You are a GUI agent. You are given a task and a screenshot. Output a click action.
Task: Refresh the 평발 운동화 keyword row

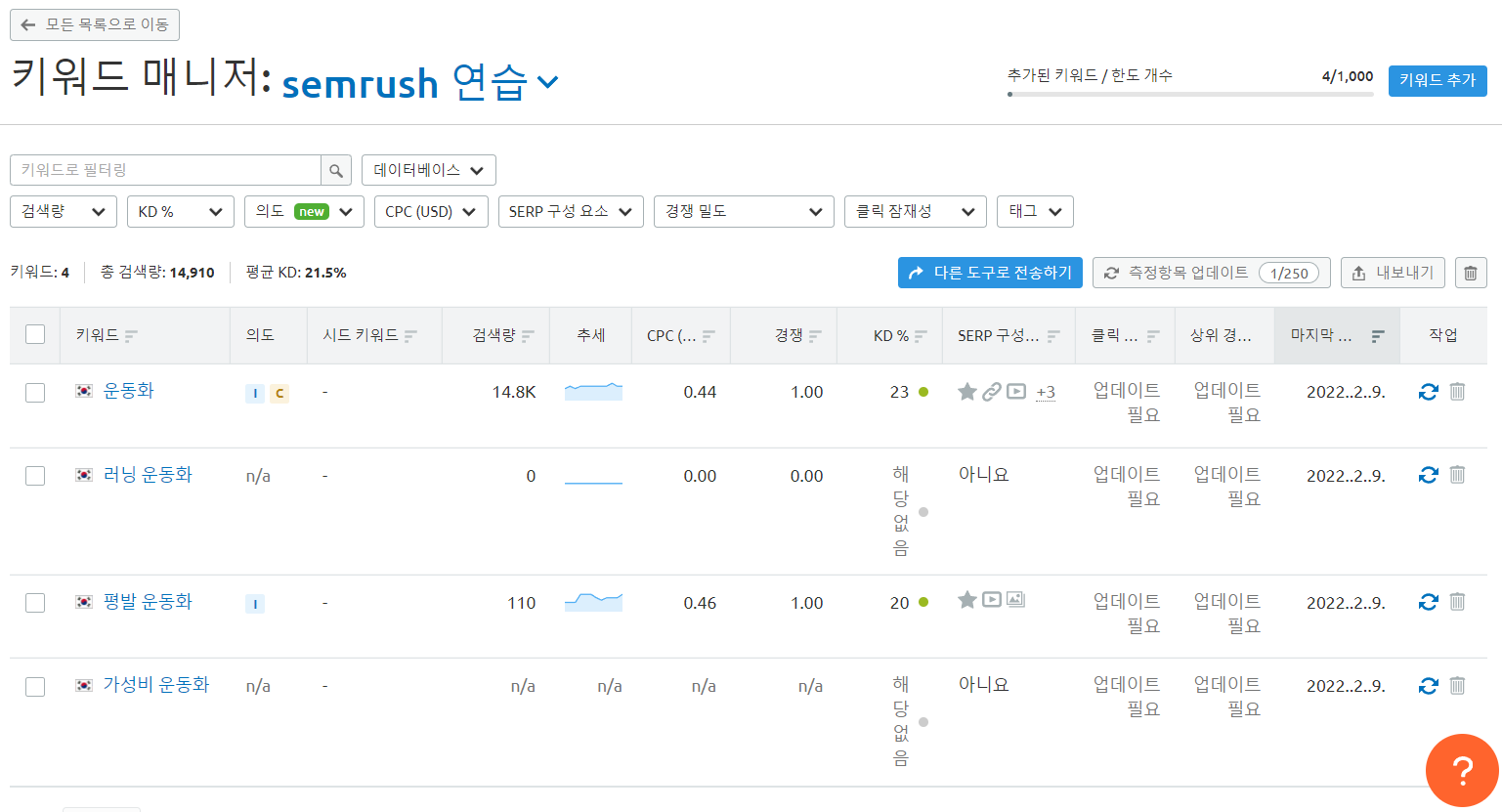pyautogui.click(x=1429, y=602)
